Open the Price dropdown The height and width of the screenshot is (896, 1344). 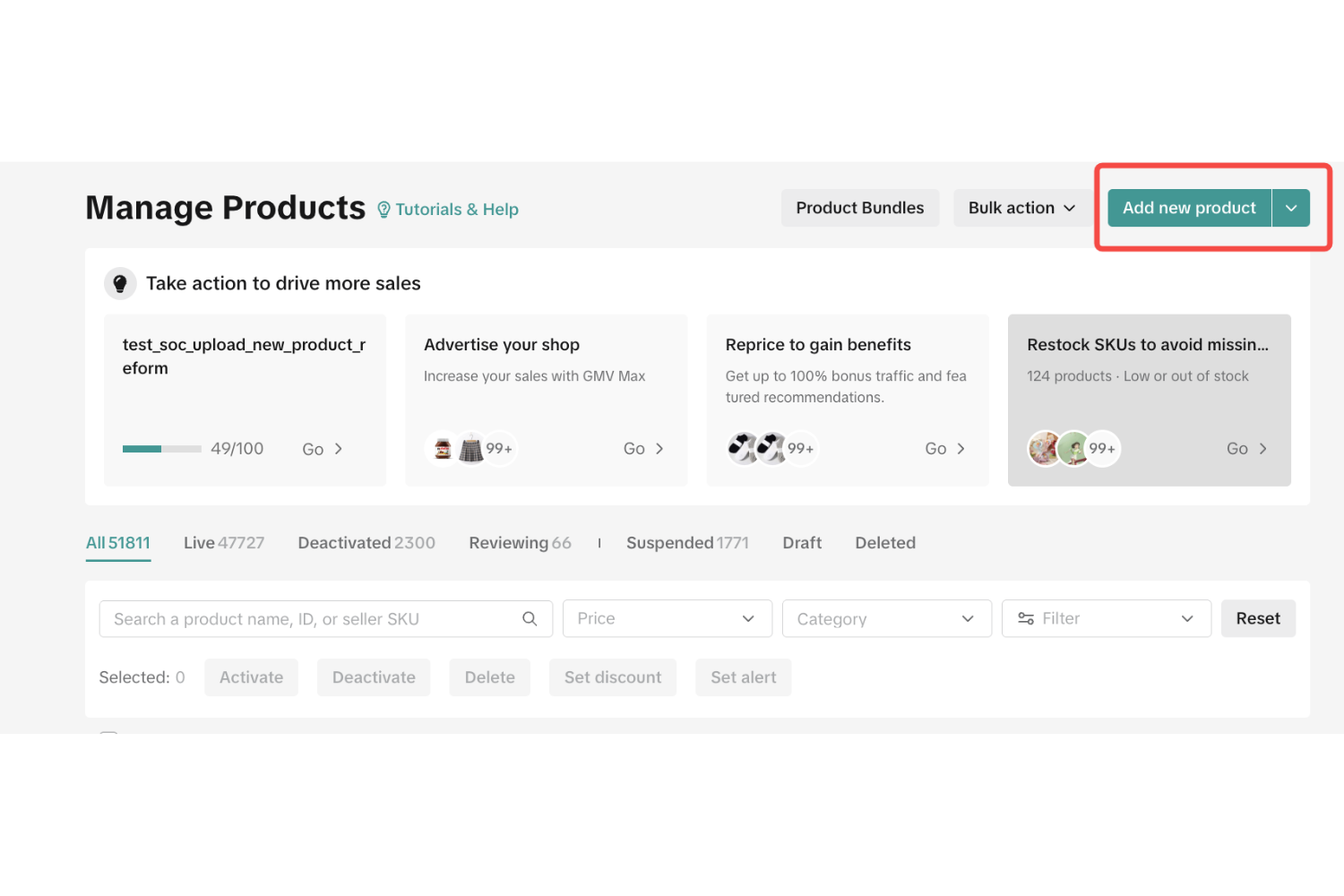point(667,619)
